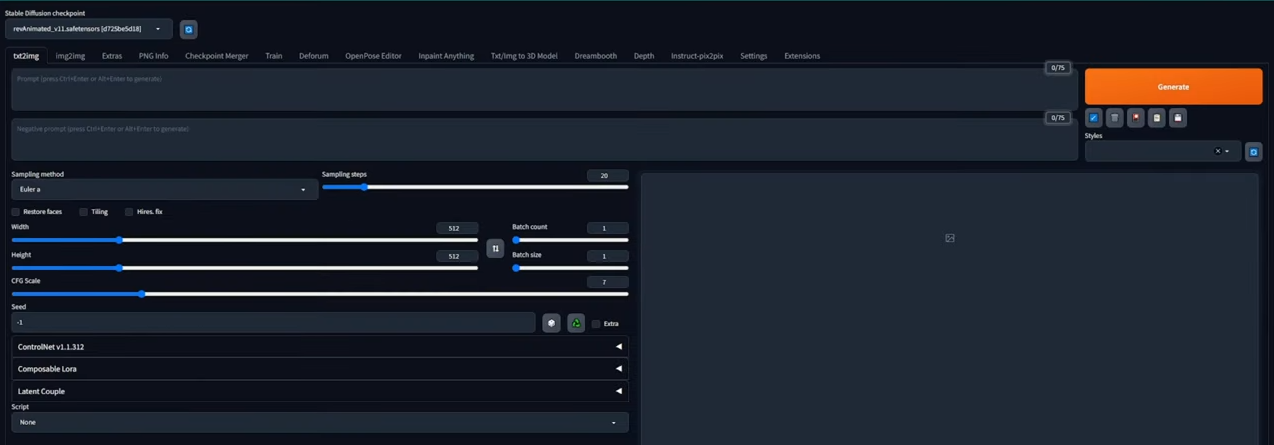The height and width of the screenshot is (445, 1274).
Task: Click the clipboard apply-styles icon
Action: pyautogui.click(x=1156, y=118)
